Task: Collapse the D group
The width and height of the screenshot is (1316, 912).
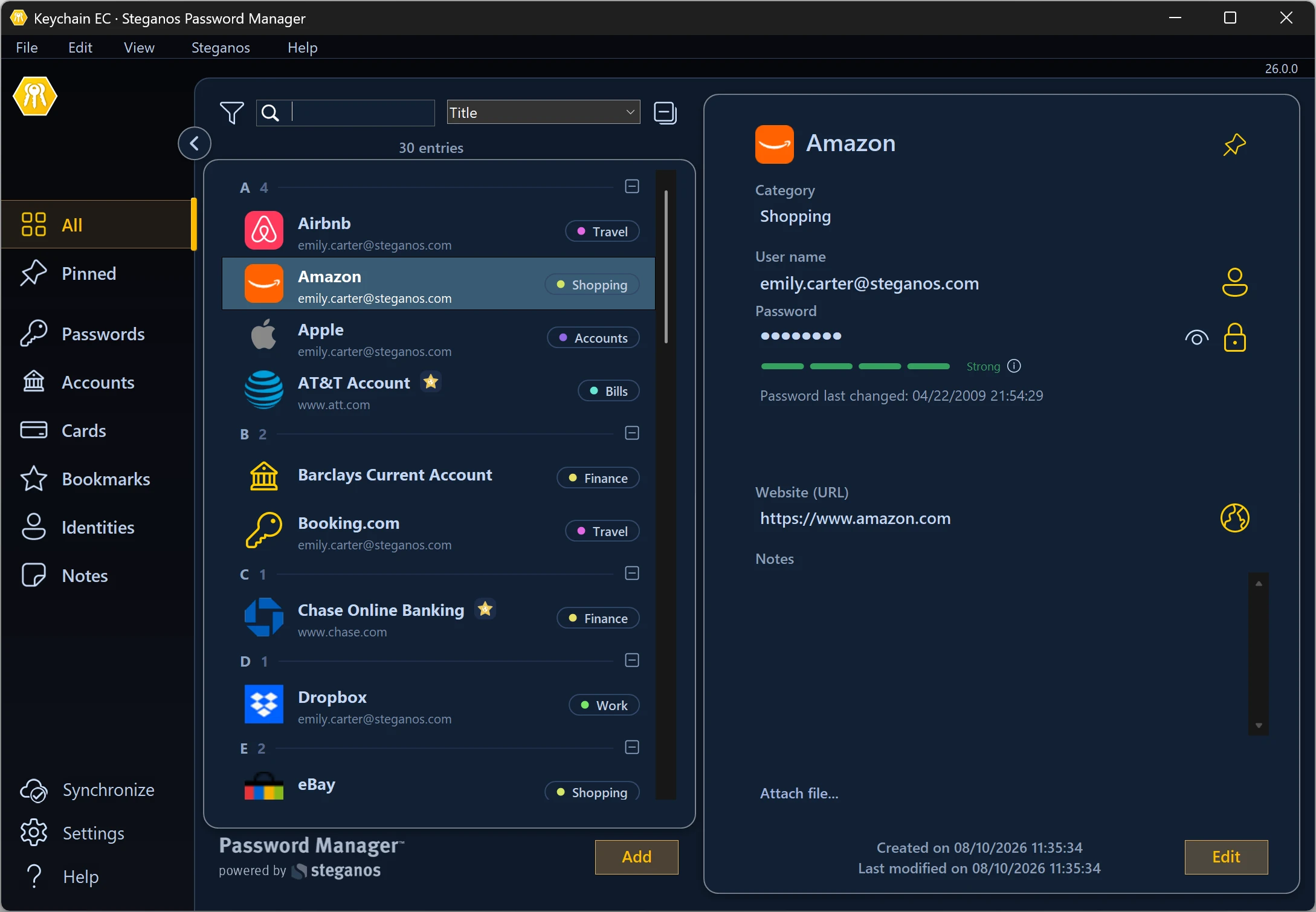Action: pos(632,661)
